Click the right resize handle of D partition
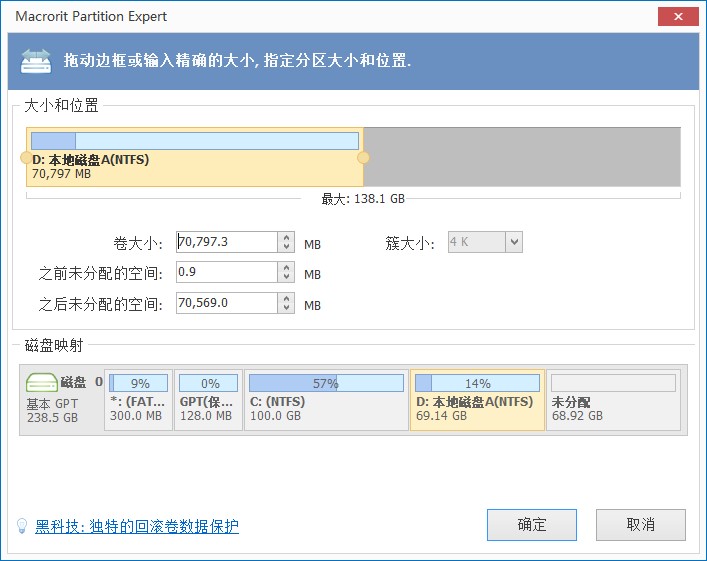Viewport: 707px width, 561px height. pyautogui.click(x=363, y=158)
